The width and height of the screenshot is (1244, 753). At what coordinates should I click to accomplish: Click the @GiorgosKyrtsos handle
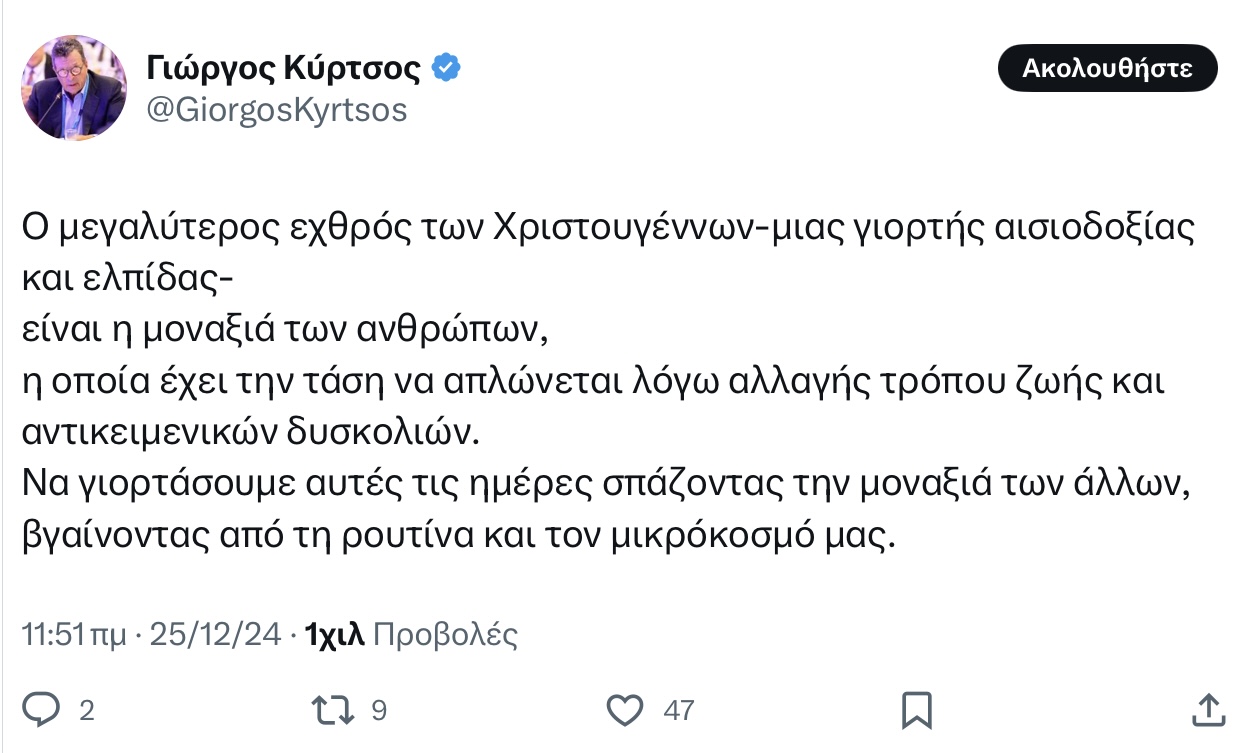point(277,109)
